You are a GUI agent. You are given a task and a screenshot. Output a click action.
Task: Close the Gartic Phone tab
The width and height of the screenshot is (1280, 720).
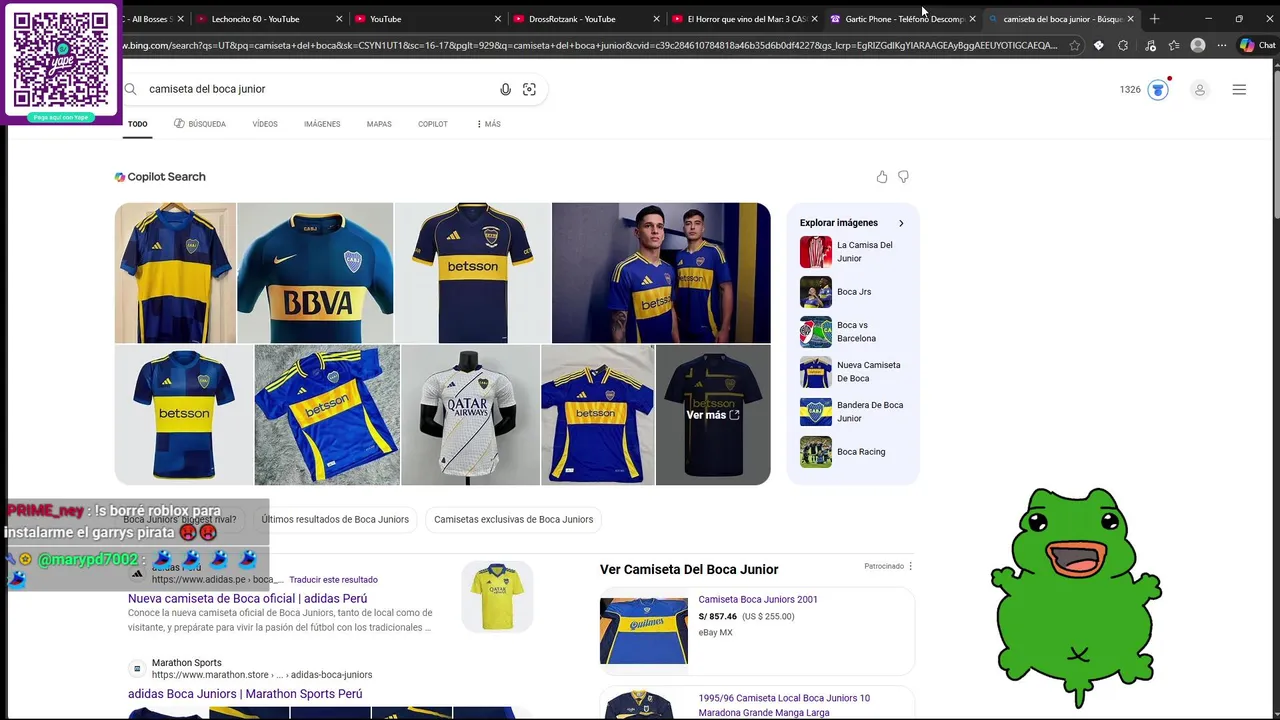pos(973,19)
